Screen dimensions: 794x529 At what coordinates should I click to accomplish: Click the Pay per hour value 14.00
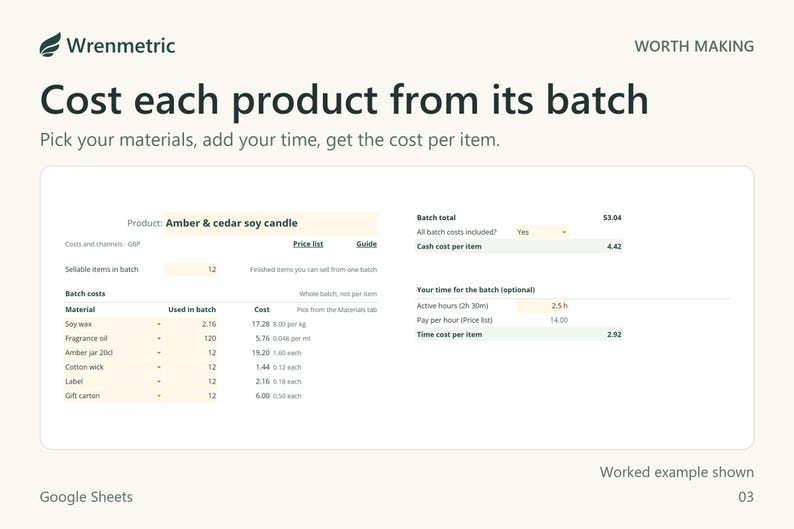[559, 320]
